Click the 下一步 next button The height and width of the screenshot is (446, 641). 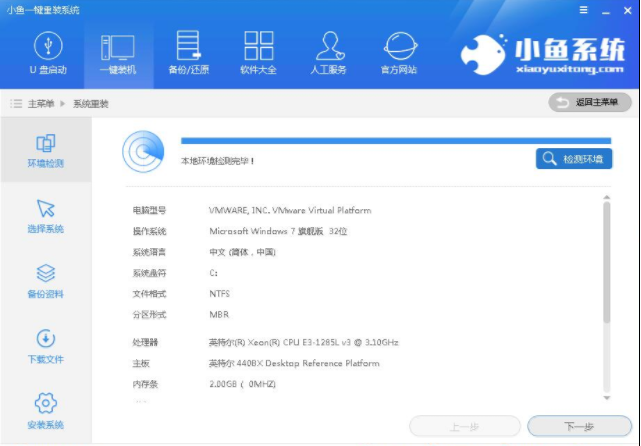click(x=579, y=426)
